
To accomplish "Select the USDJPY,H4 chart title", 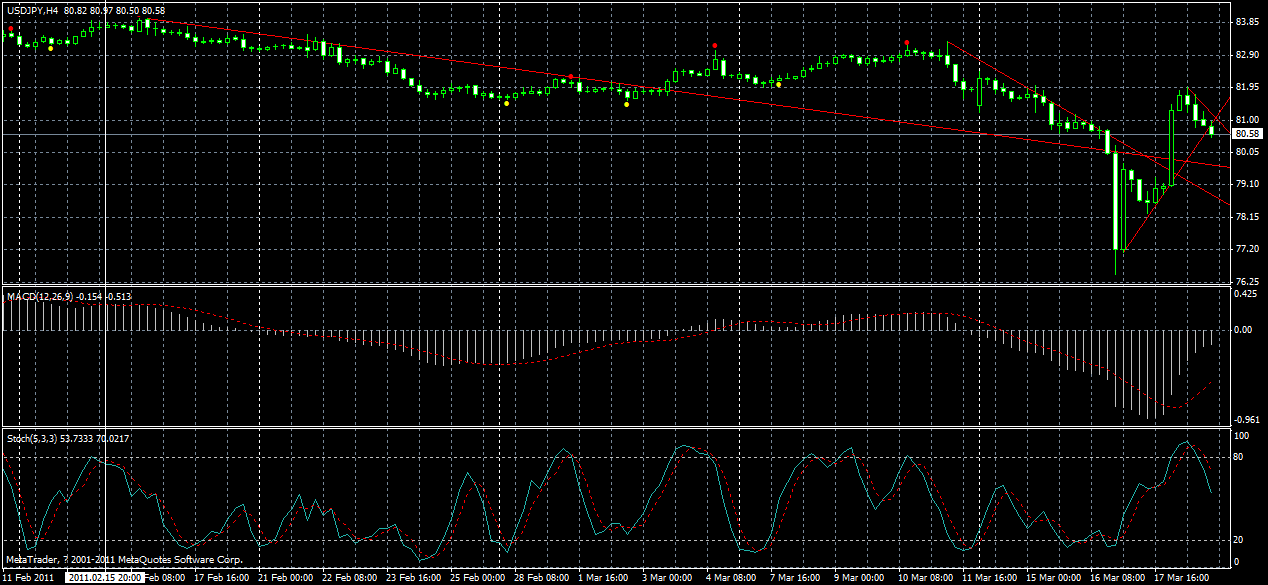I will (x=30, y=10).
